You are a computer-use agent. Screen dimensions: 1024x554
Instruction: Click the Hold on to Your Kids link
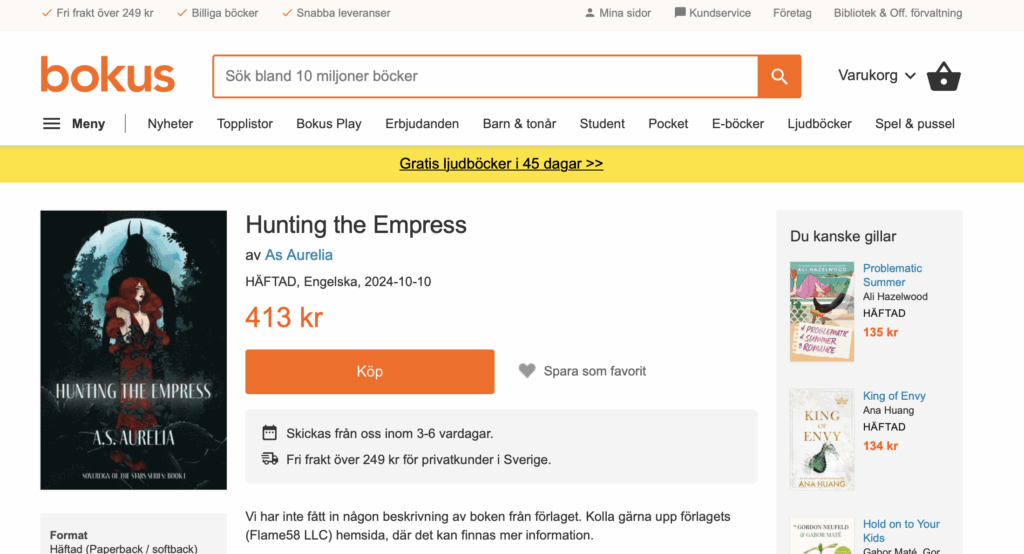(x=901, y=531)
